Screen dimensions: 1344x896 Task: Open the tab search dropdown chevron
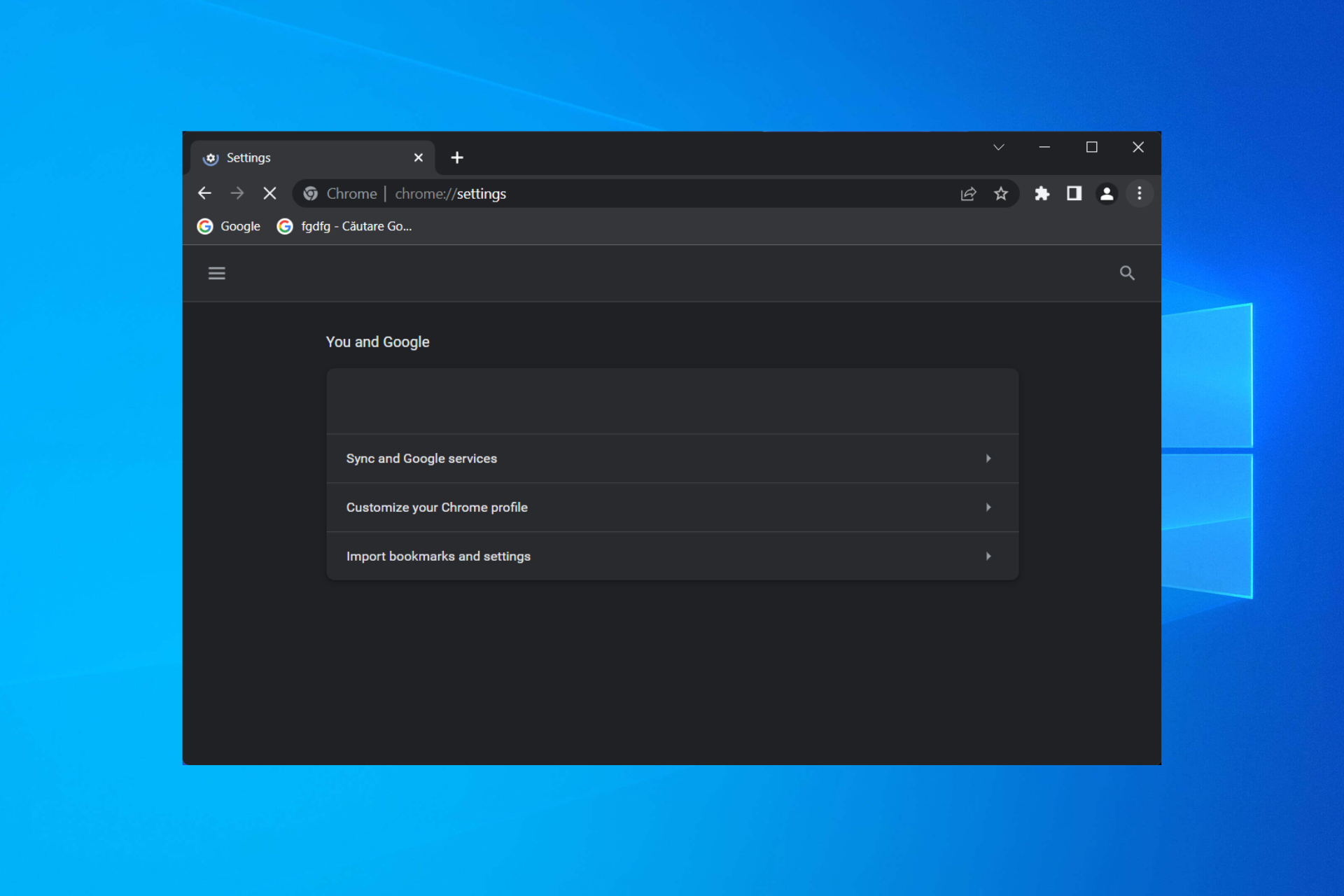(999, 147)
